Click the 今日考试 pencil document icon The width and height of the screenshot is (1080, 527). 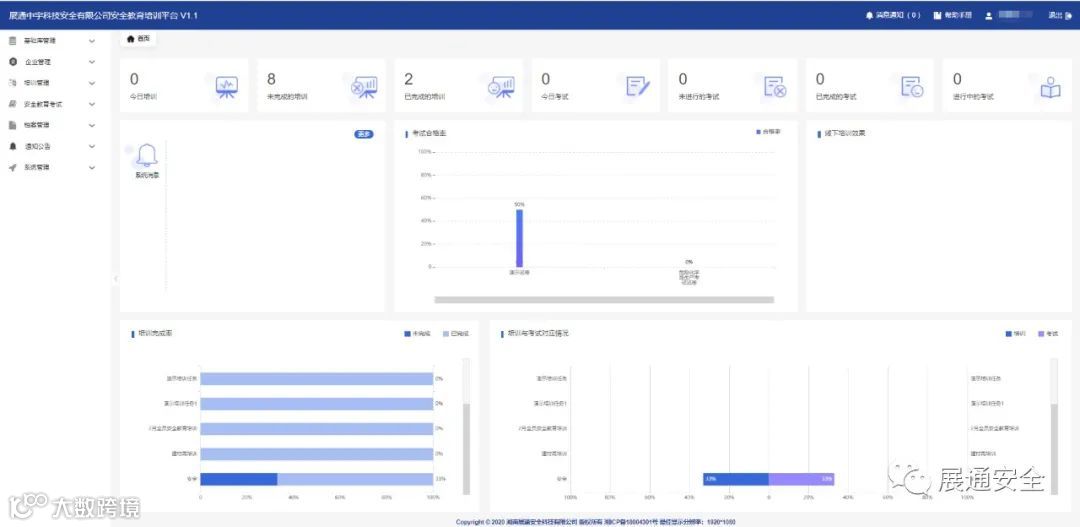[x=638, y=87]
